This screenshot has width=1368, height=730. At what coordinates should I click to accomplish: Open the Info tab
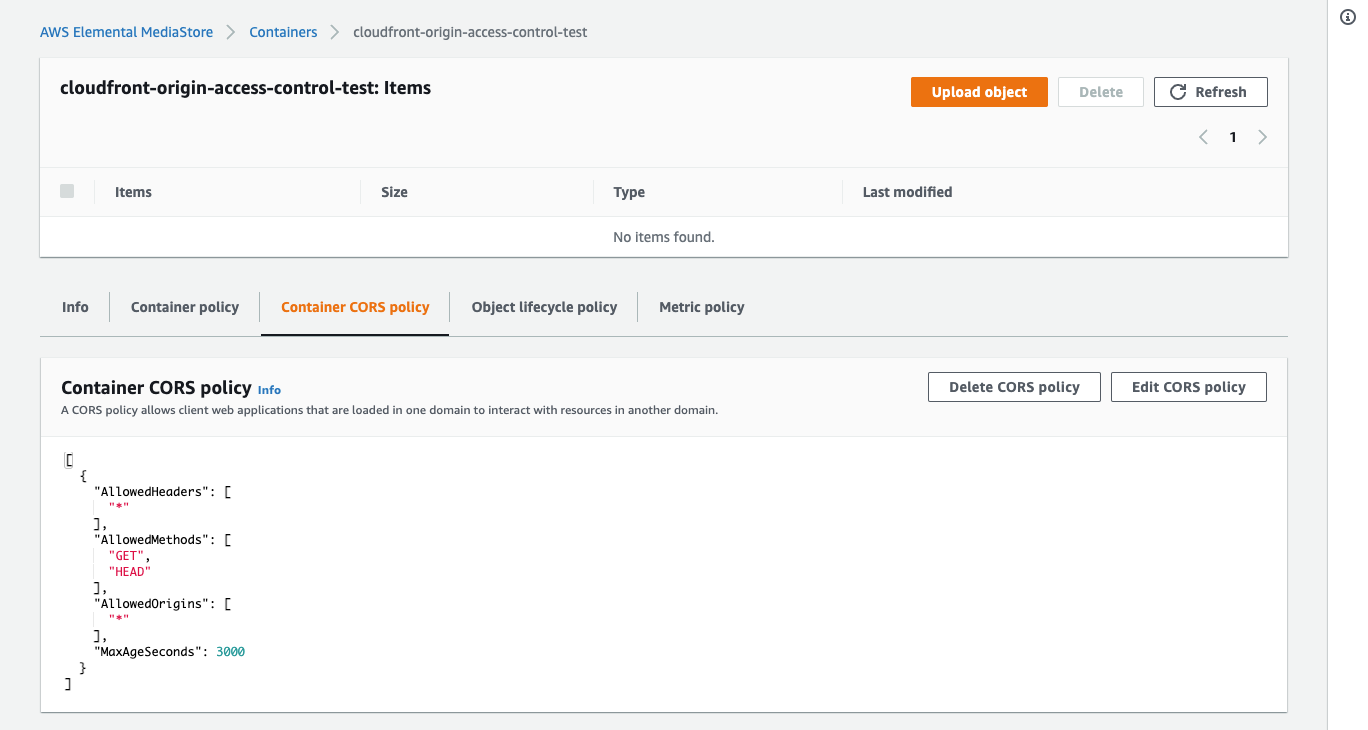tap(75, 307)
